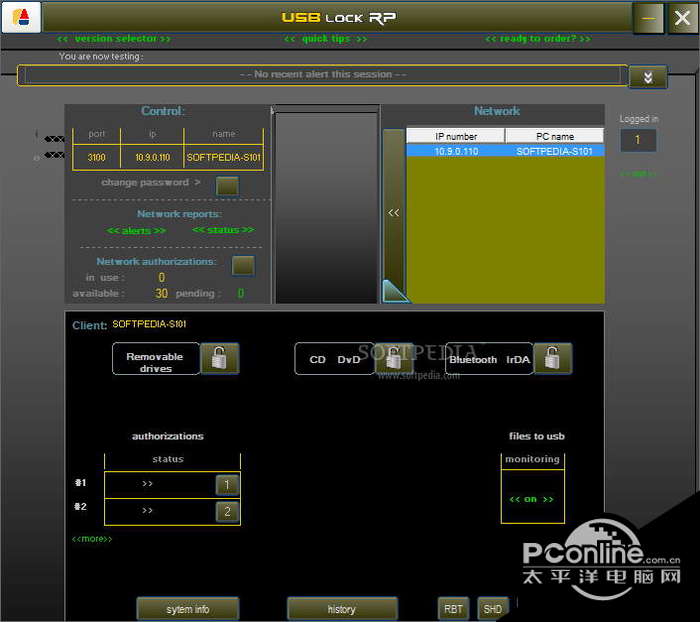Viewport: 700px width, 622px height.
Task: Collapse the network panel with << arrow
Action: (393, 213)
